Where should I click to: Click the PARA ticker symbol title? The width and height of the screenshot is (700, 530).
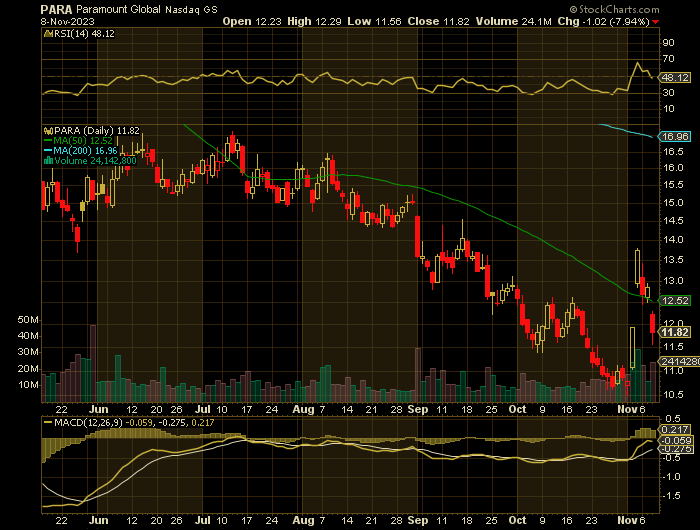pos(56,9)
